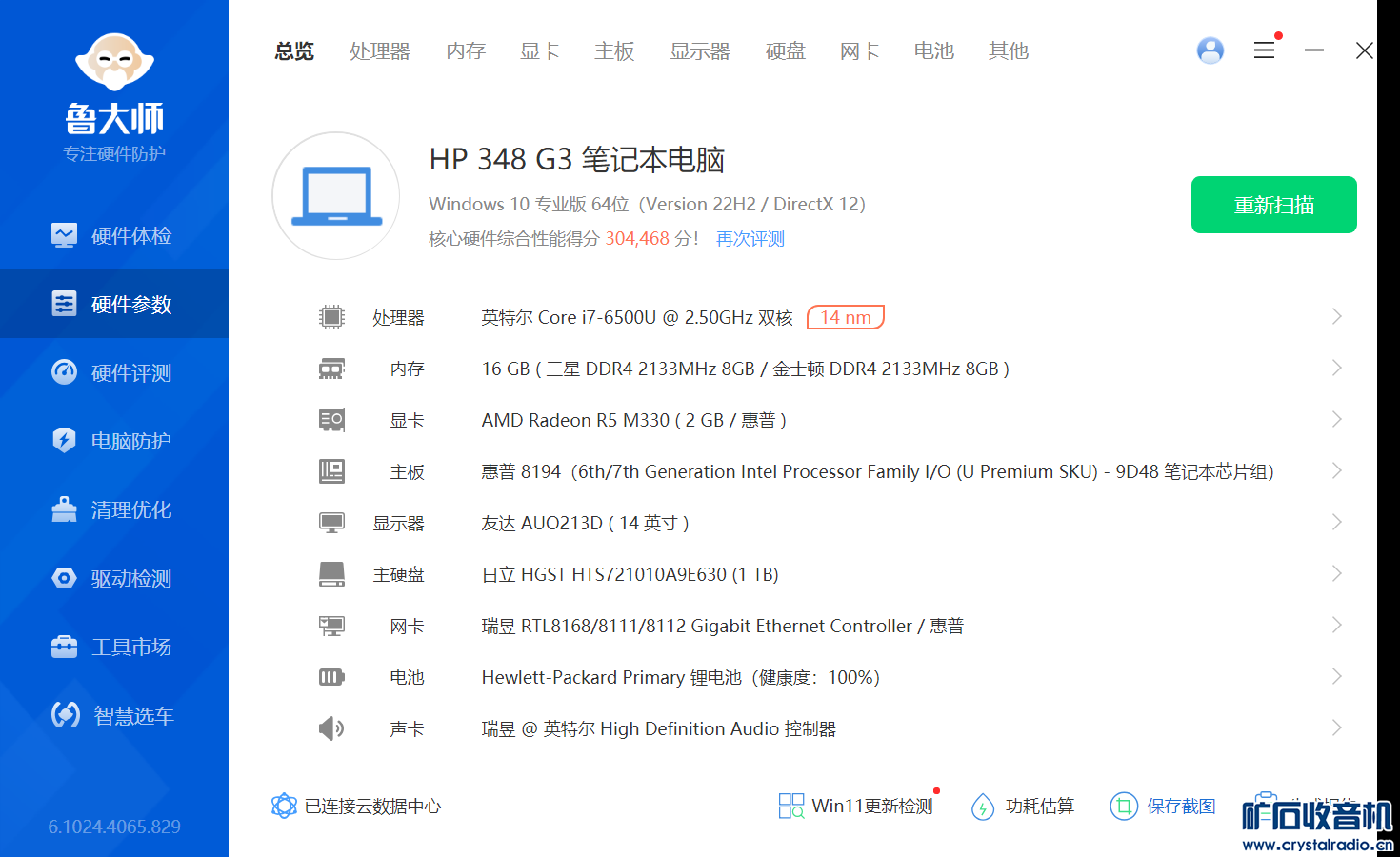Click the network adapter icon in 网卡 row
Screen dimensions: 1400x857
331,626
